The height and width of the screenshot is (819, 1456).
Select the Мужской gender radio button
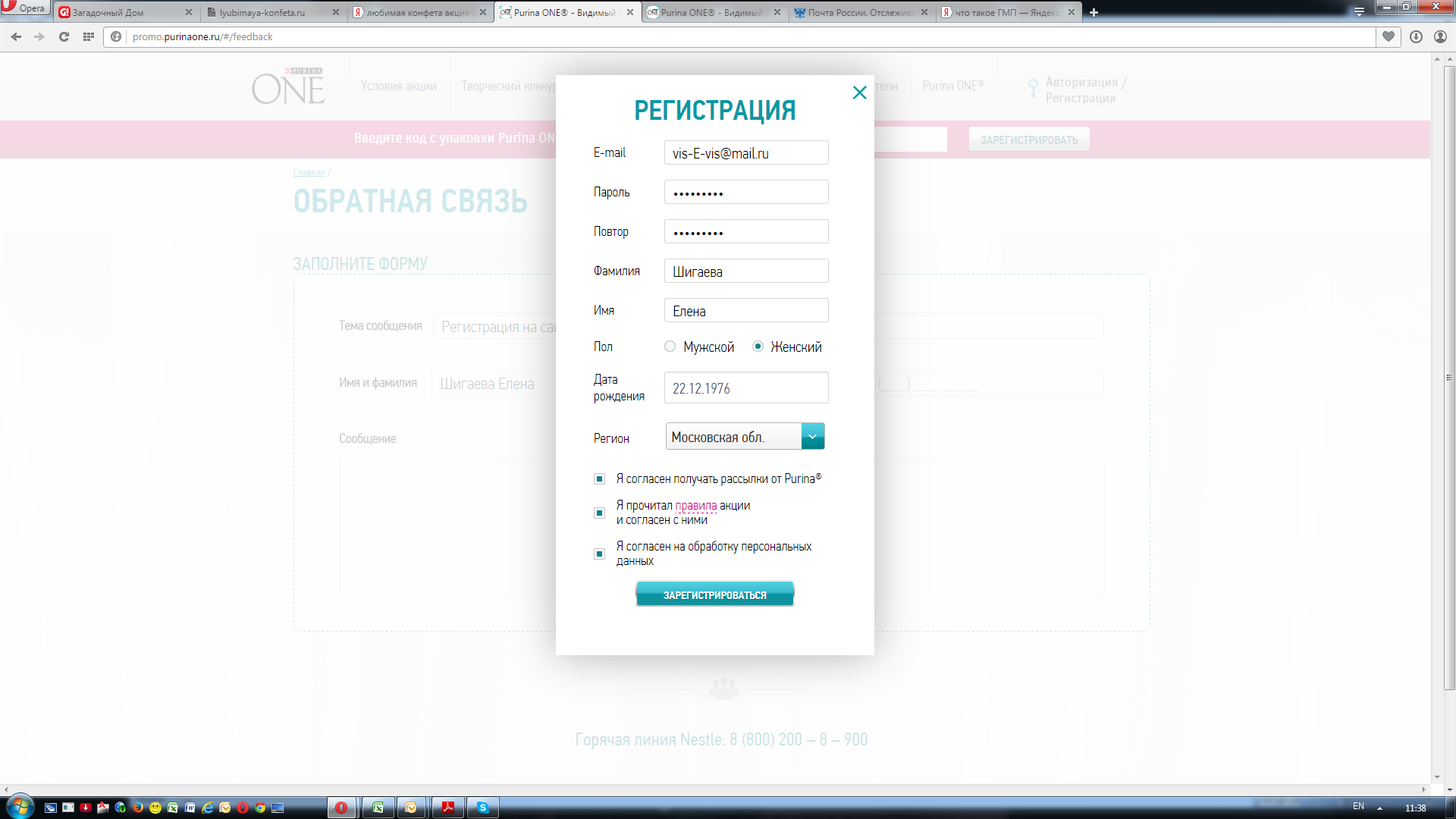[x=670, y=347]
